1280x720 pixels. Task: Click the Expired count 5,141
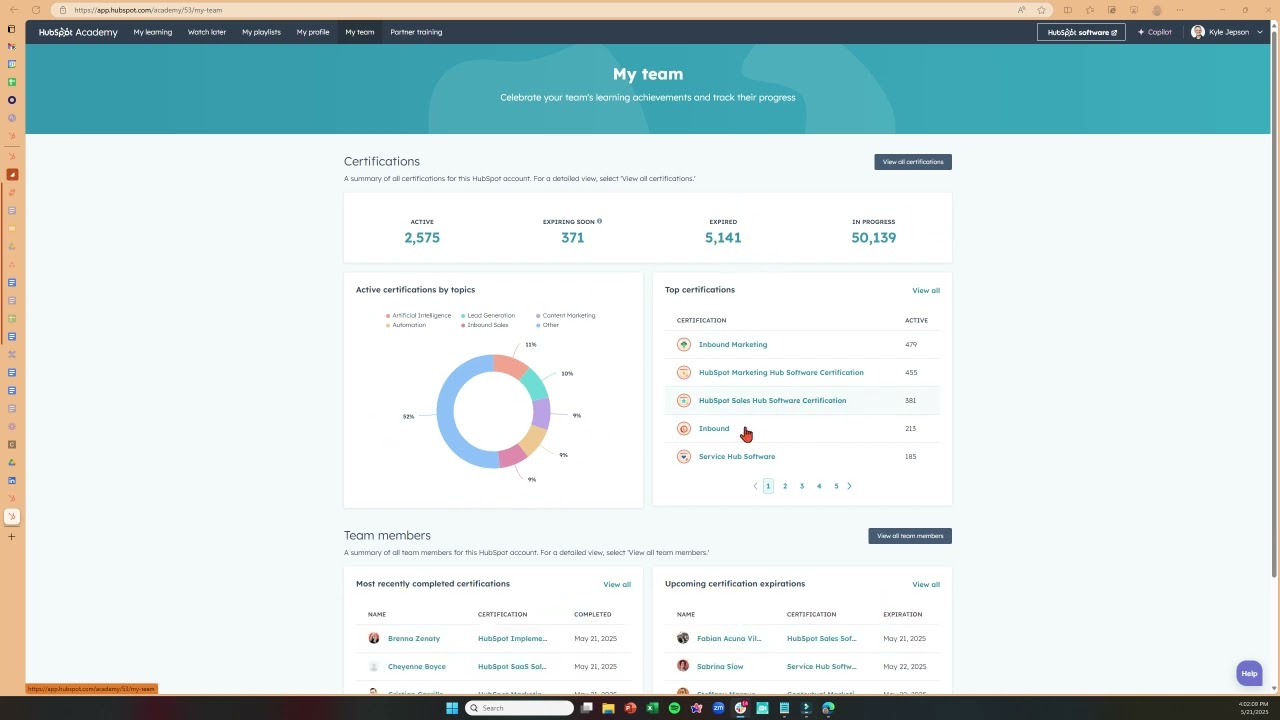723,238
